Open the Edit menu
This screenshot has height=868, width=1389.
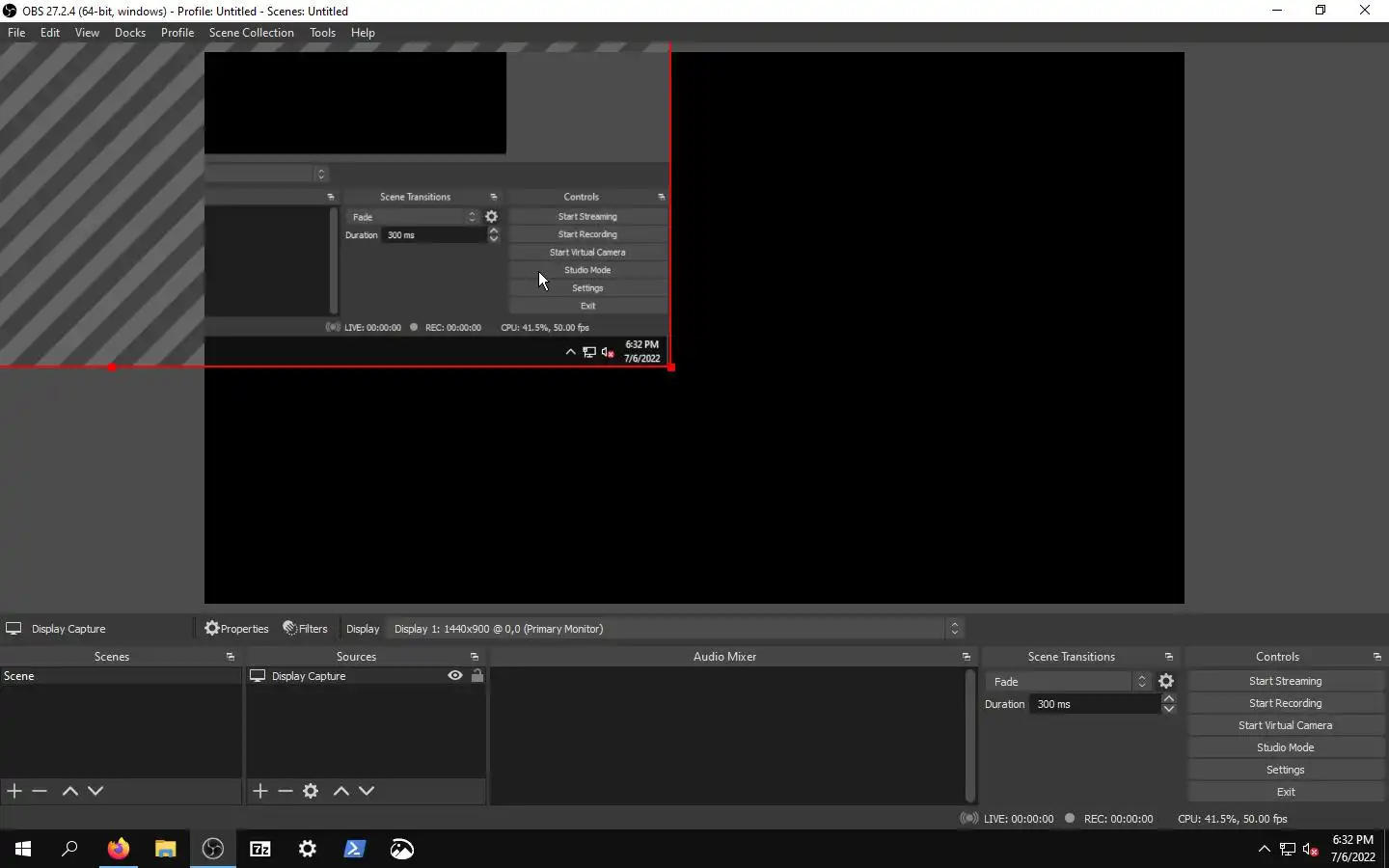point(50,33)
